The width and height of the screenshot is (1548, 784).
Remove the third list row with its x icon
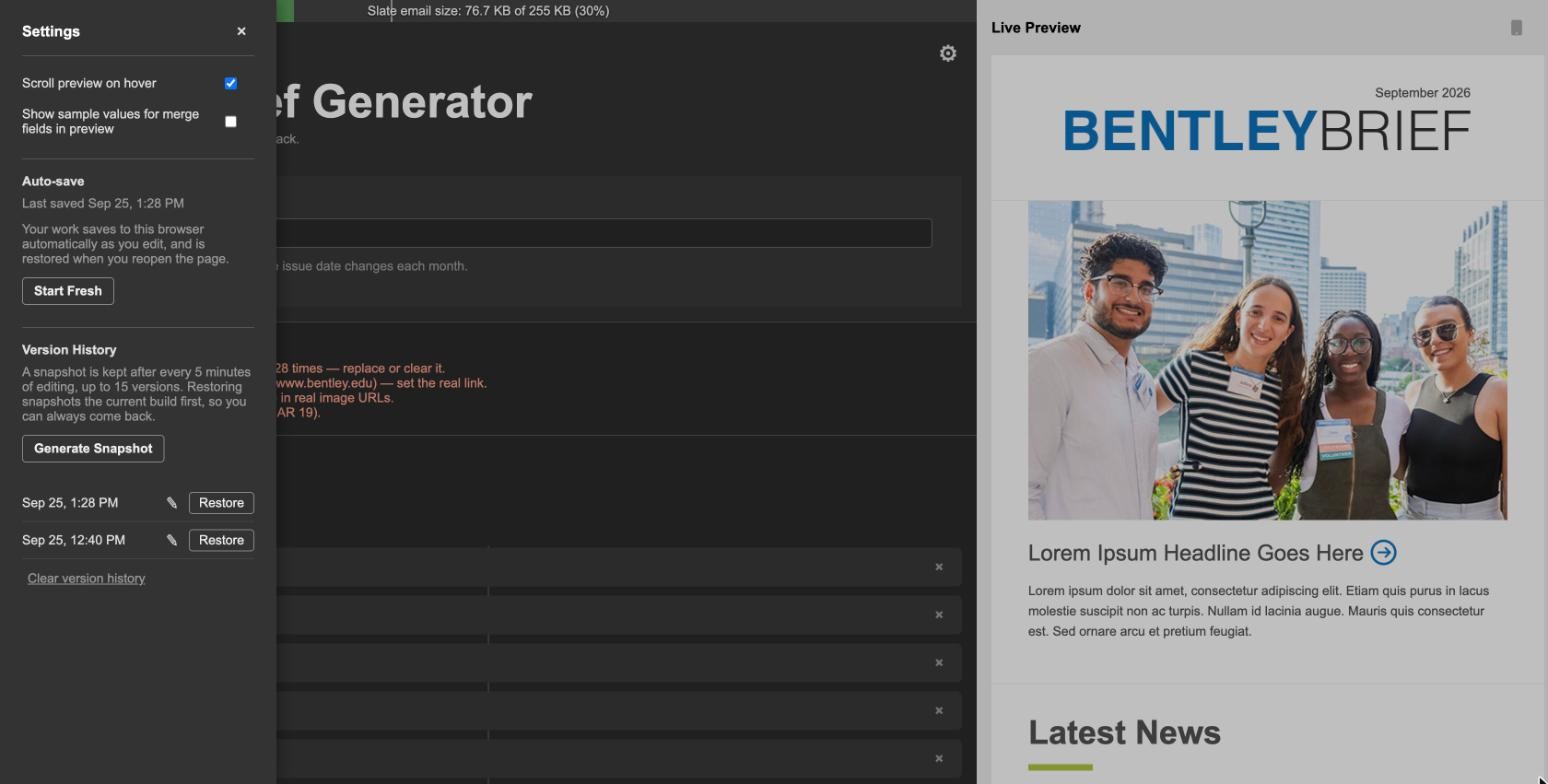[x=939, y=663]
